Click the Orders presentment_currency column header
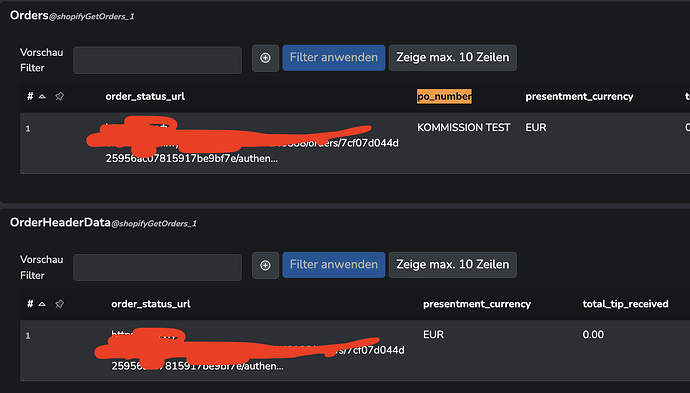 [579, 96]
